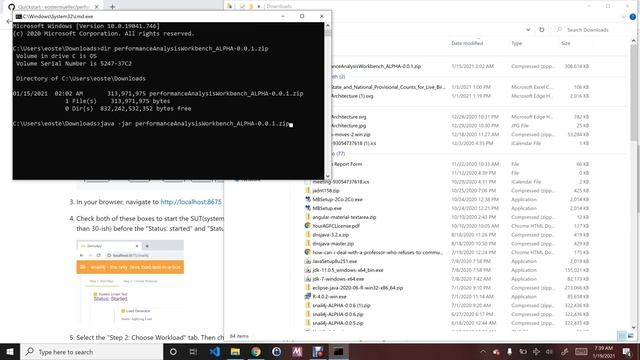Click the New Folder icon in Explorer's title bar
The image size is (640, 360).
(251, 6)
